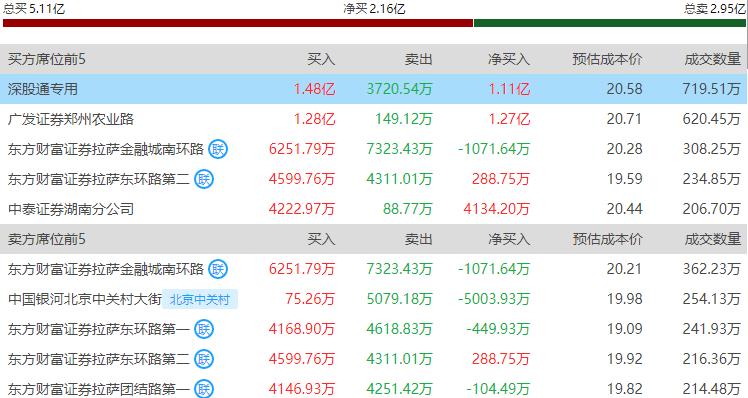Click 成交数量 header in buyer table
Screen dimensions: 748x398
pyautogui.click(x=713, y=59)
